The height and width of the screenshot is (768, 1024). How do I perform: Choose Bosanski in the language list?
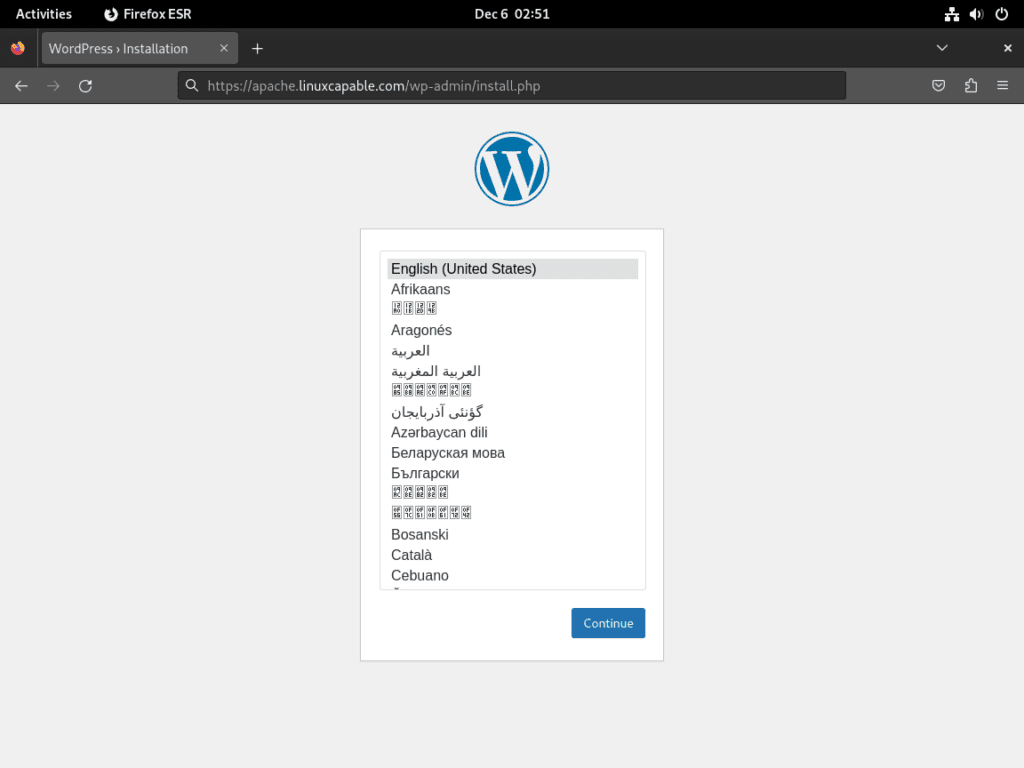point(419,534)
